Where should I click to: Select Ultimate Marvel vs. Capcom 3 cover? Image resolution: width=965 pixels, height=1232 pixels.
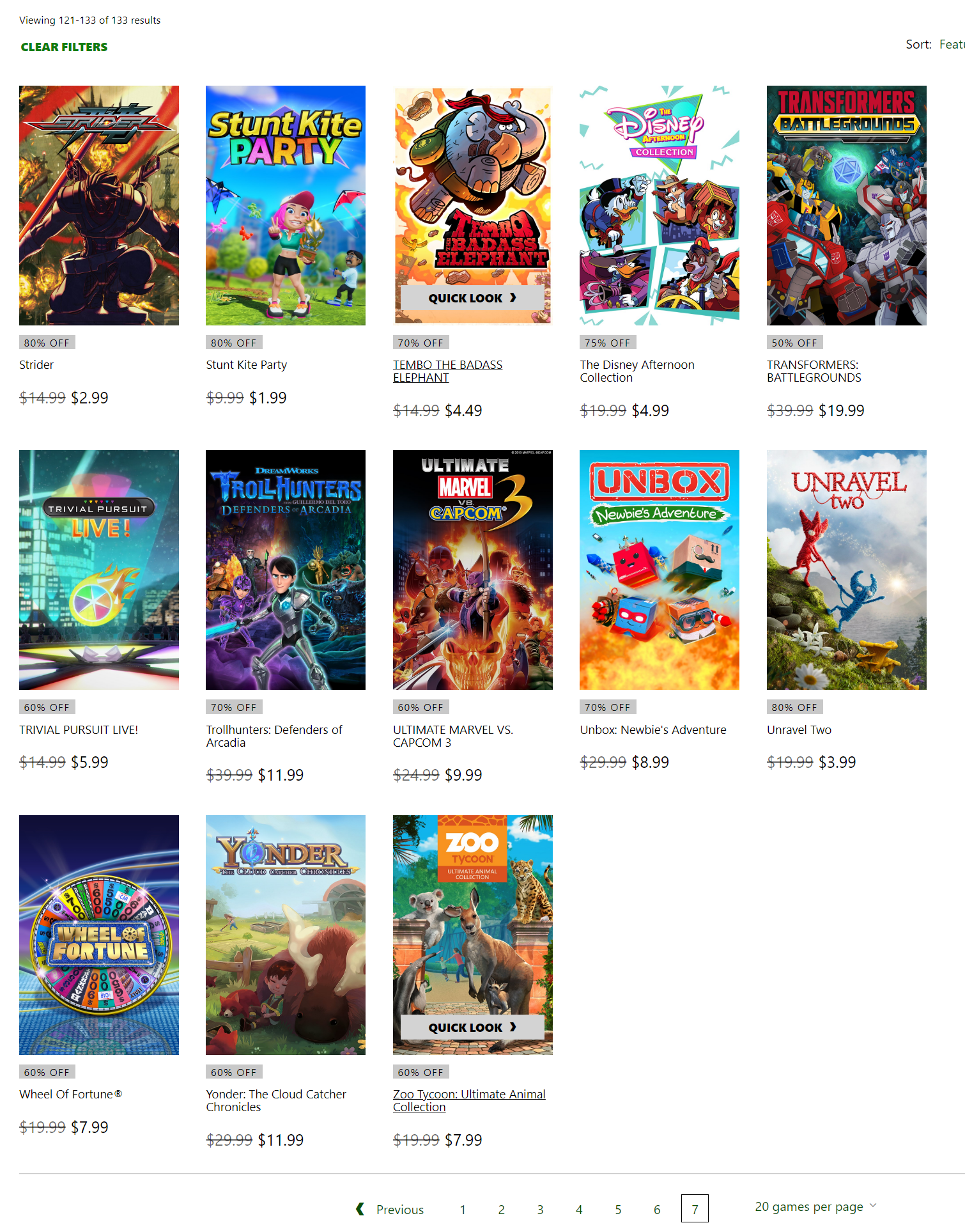click(473, 570)
